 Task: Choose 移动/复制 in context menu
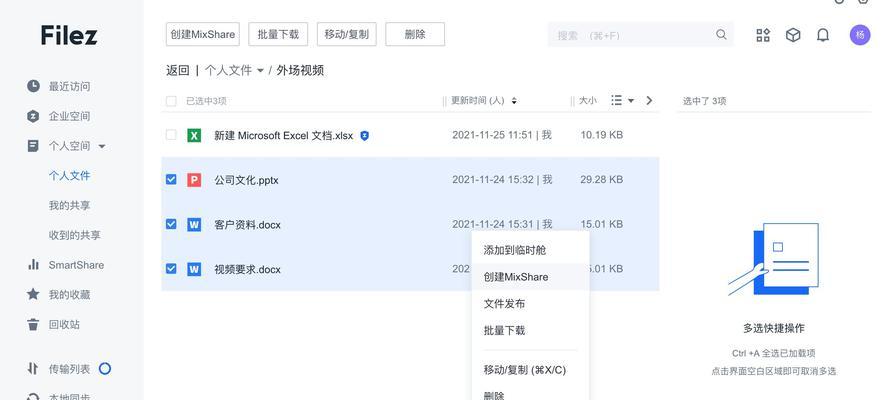pyautogui.click(x=530, y=370)
